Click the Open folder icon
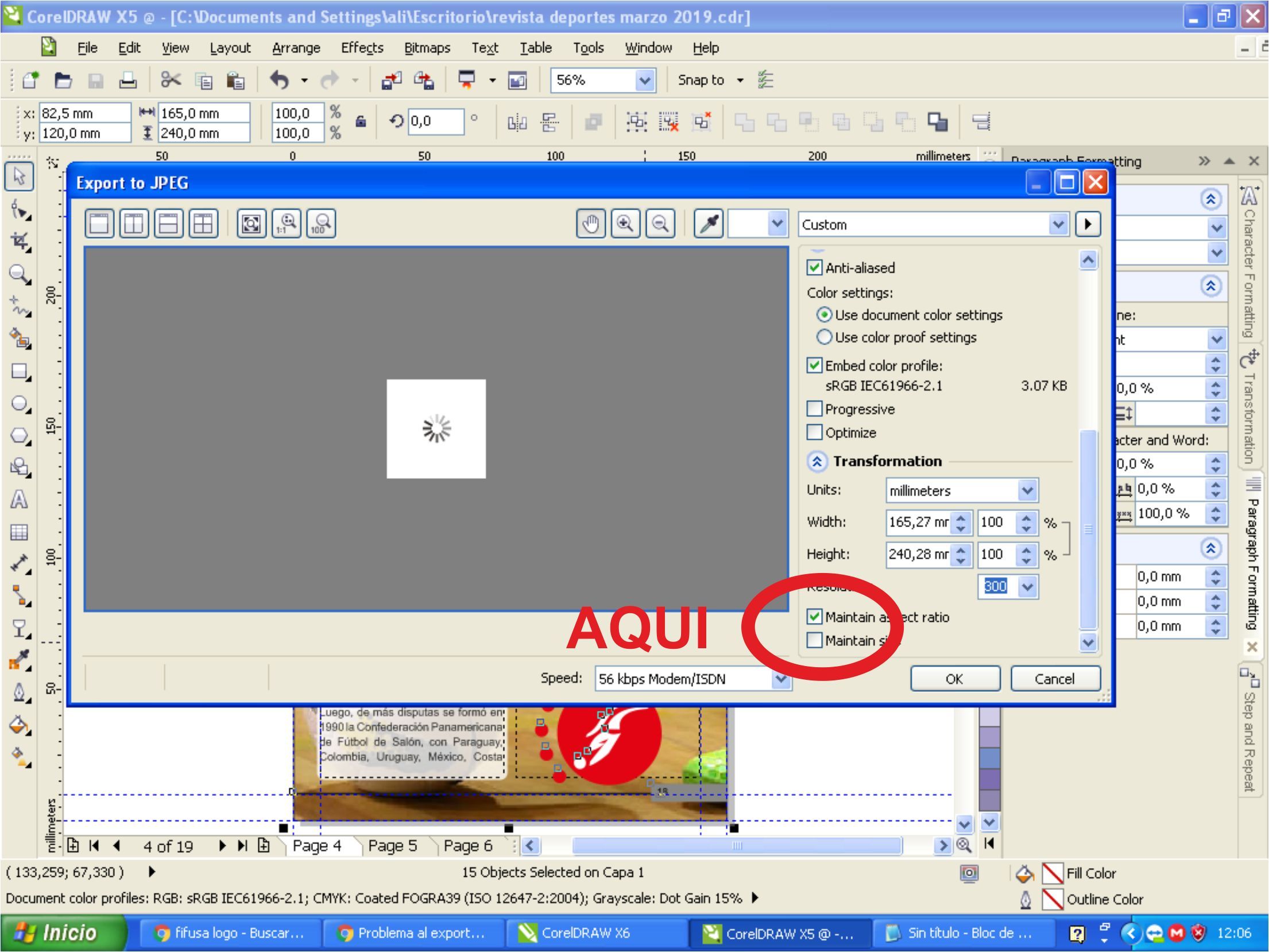This screenshot has height=952, width=1269. point(63,80)
